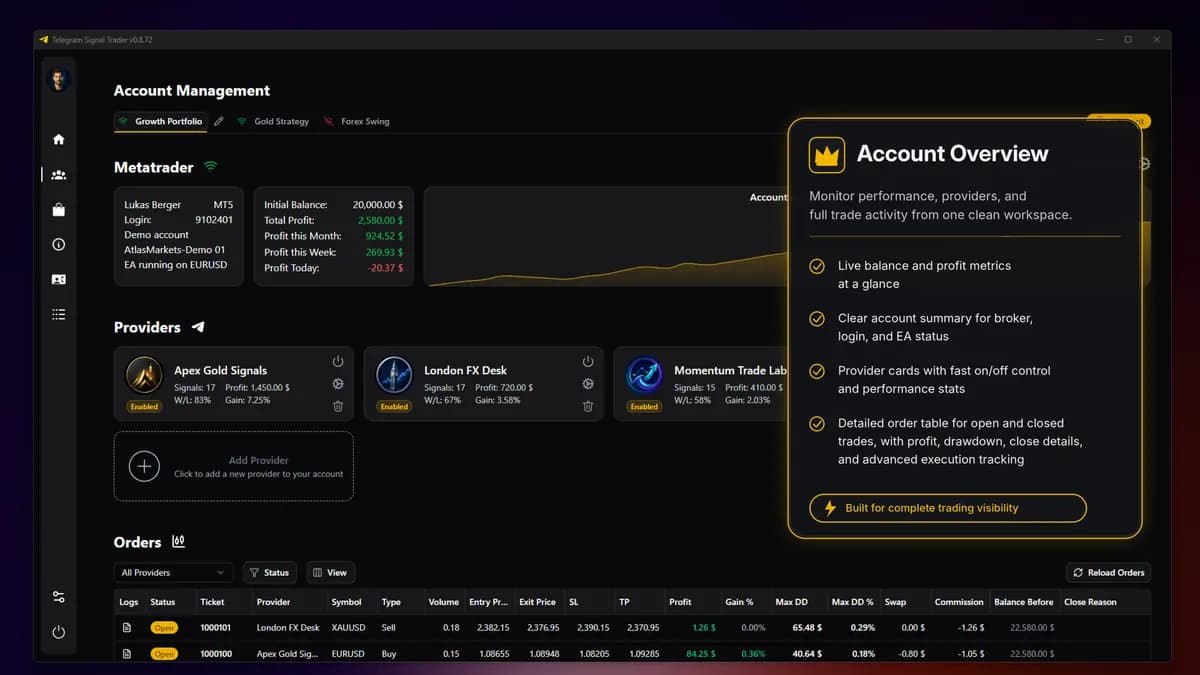Click the EURUSD symbol in orders table
Image resolution: width=1200 pixels, height=675 pixels.
click(x=349, y=654)
